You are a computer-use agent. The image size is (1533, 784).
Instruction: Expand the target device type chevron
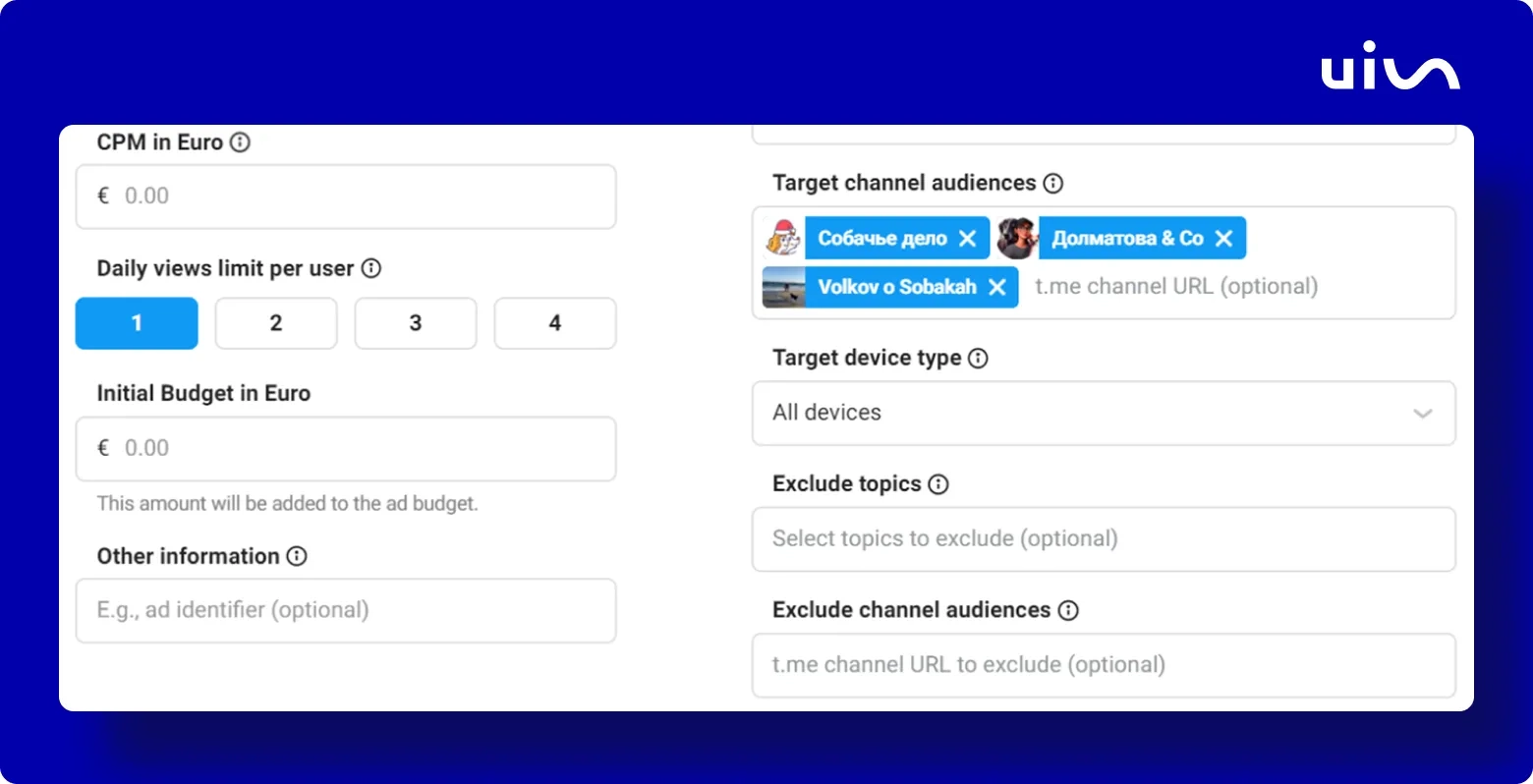[x=1423, y=414]
